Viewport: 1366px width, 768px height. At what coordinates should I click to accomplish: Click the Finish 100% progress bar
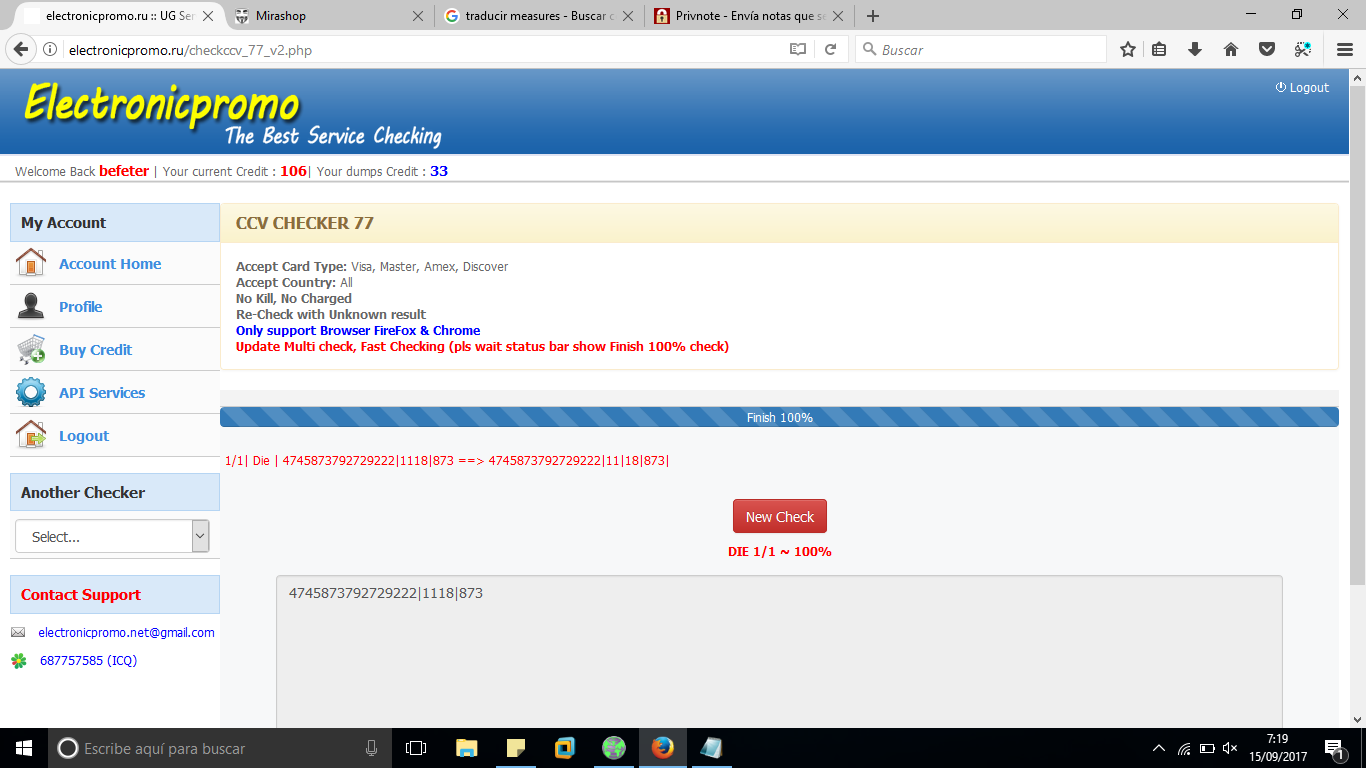click(x=779, y=417)
